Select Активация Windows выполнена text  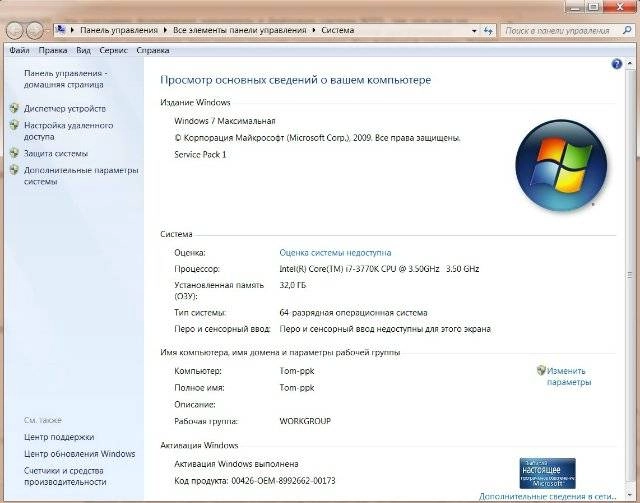tap(236, 464)
